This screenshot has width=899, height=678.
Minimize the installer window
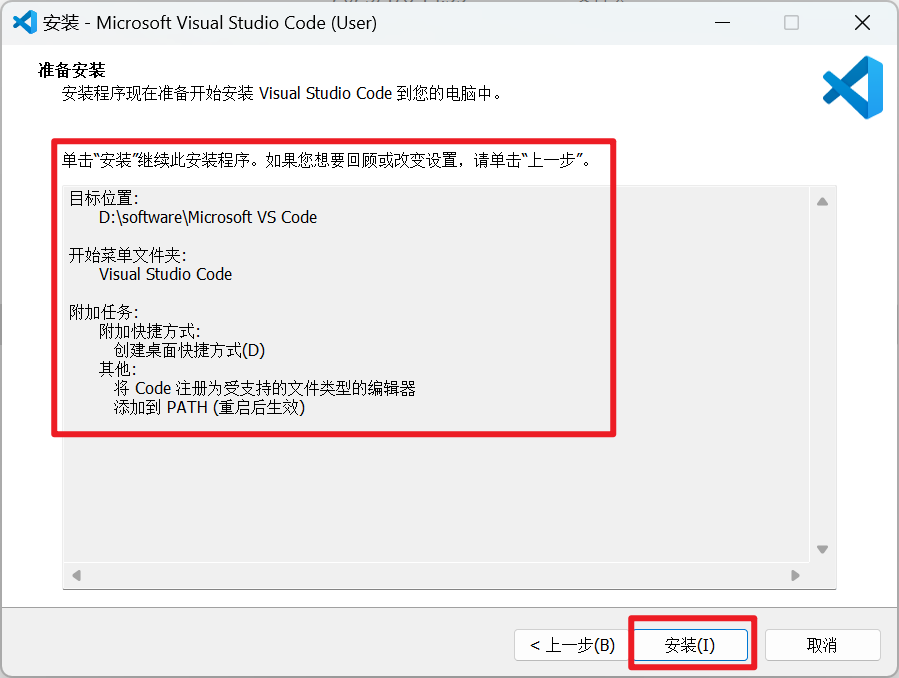tap(722, 23)
